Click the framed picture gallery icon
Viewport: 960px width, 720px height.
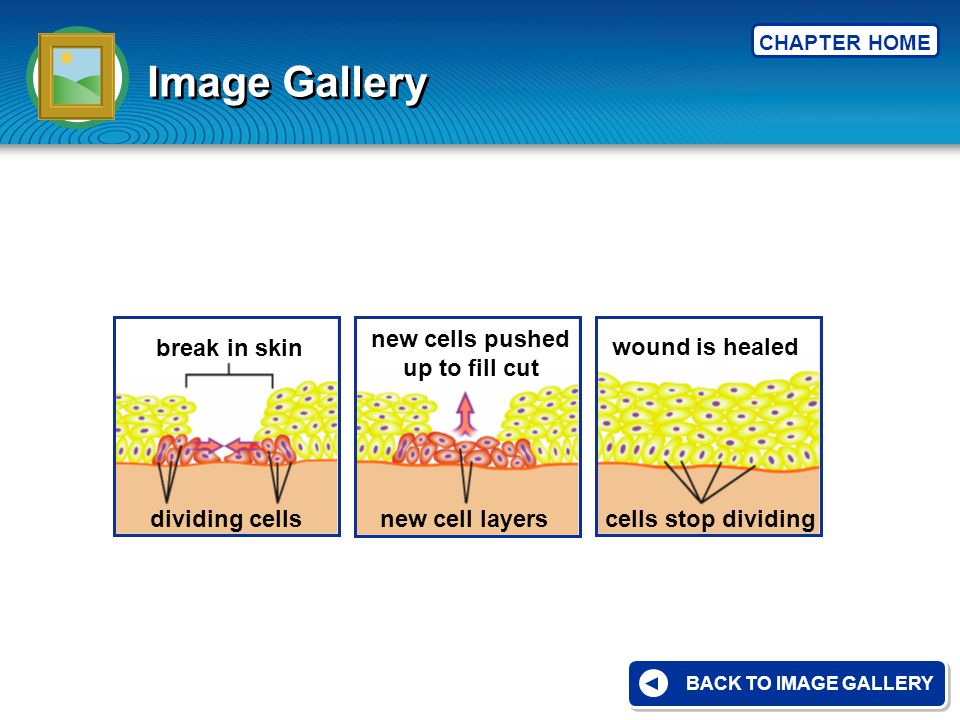pyautogui.click(x=77, y=77)
